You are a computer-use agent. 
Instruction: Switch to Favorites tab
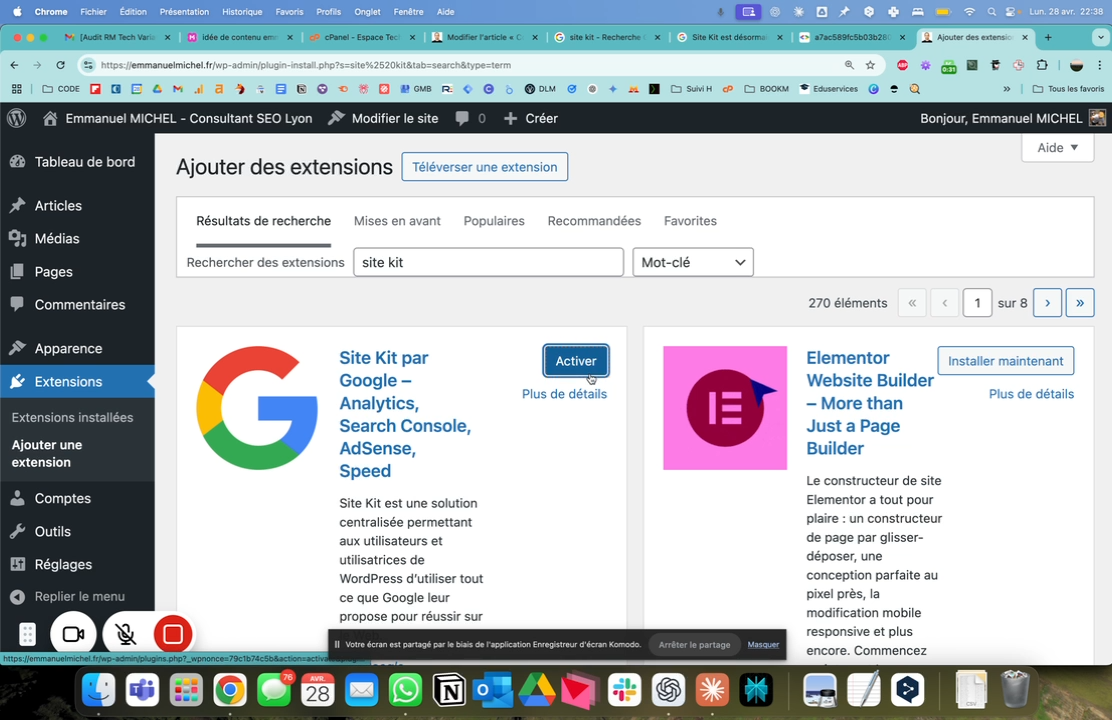point(690,221)
